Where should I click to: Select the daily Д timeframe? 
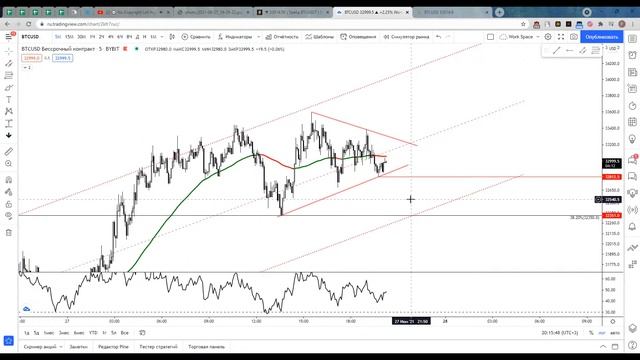coord(137,37)
